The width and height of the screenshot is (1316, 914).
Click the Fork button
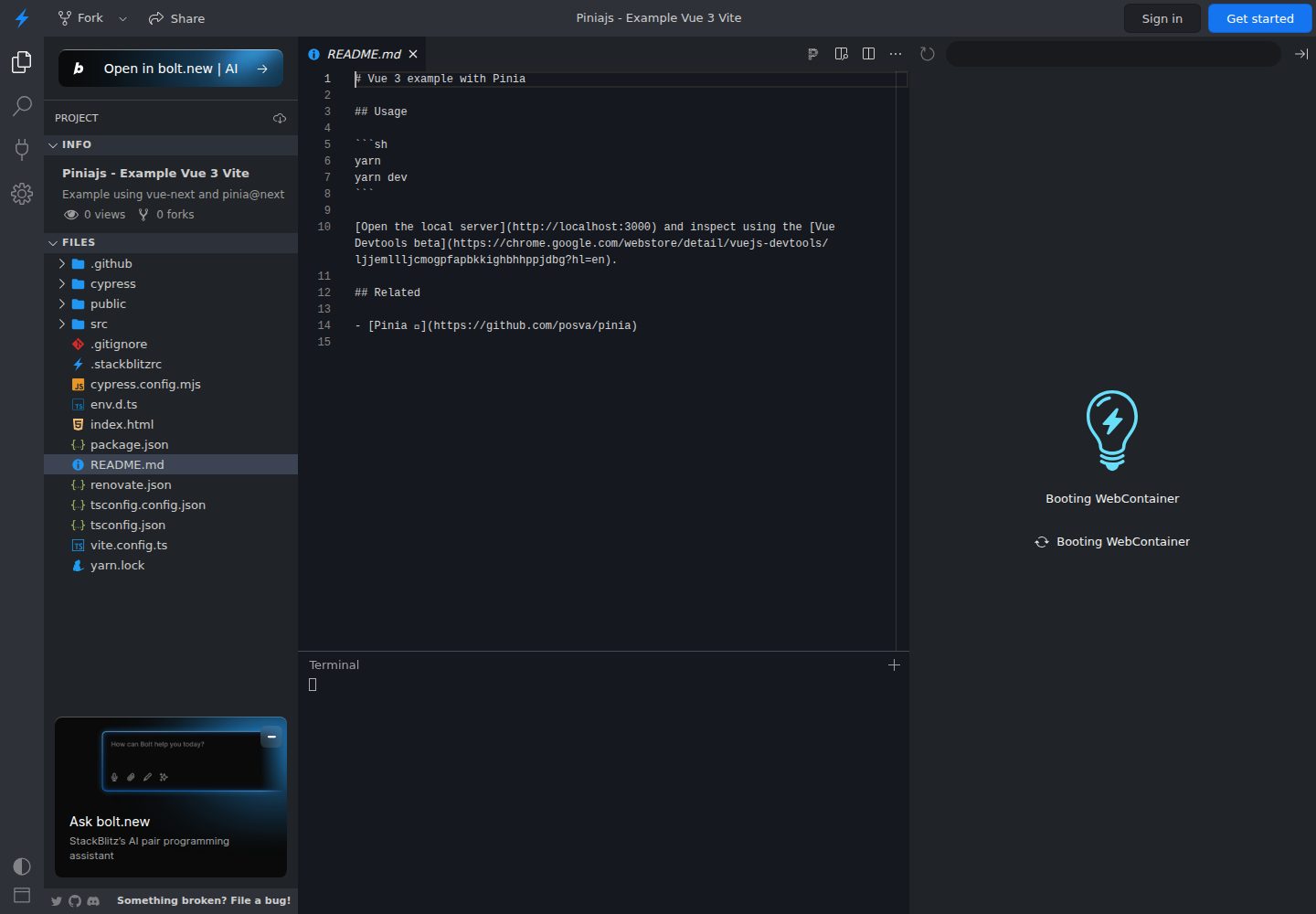point(80,18)
